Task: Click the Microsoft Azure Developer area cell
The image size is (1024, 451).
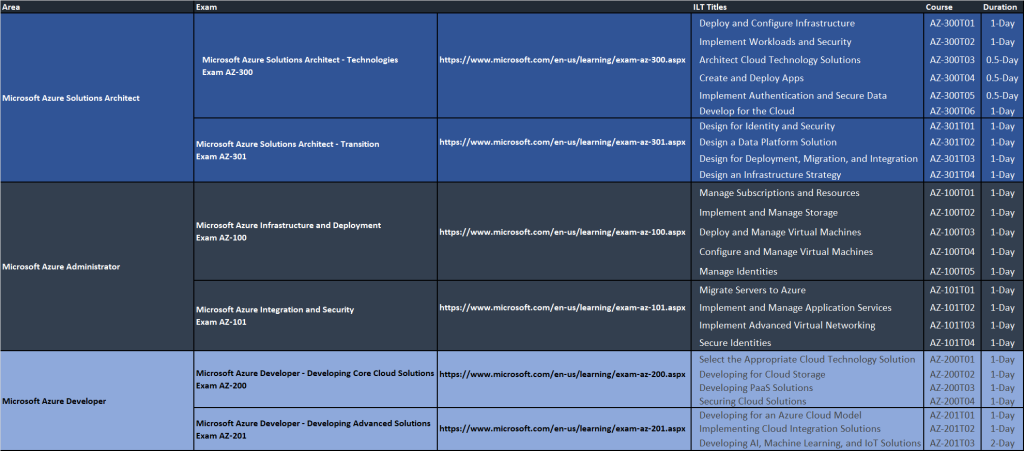Action: (x=97, y=401)
